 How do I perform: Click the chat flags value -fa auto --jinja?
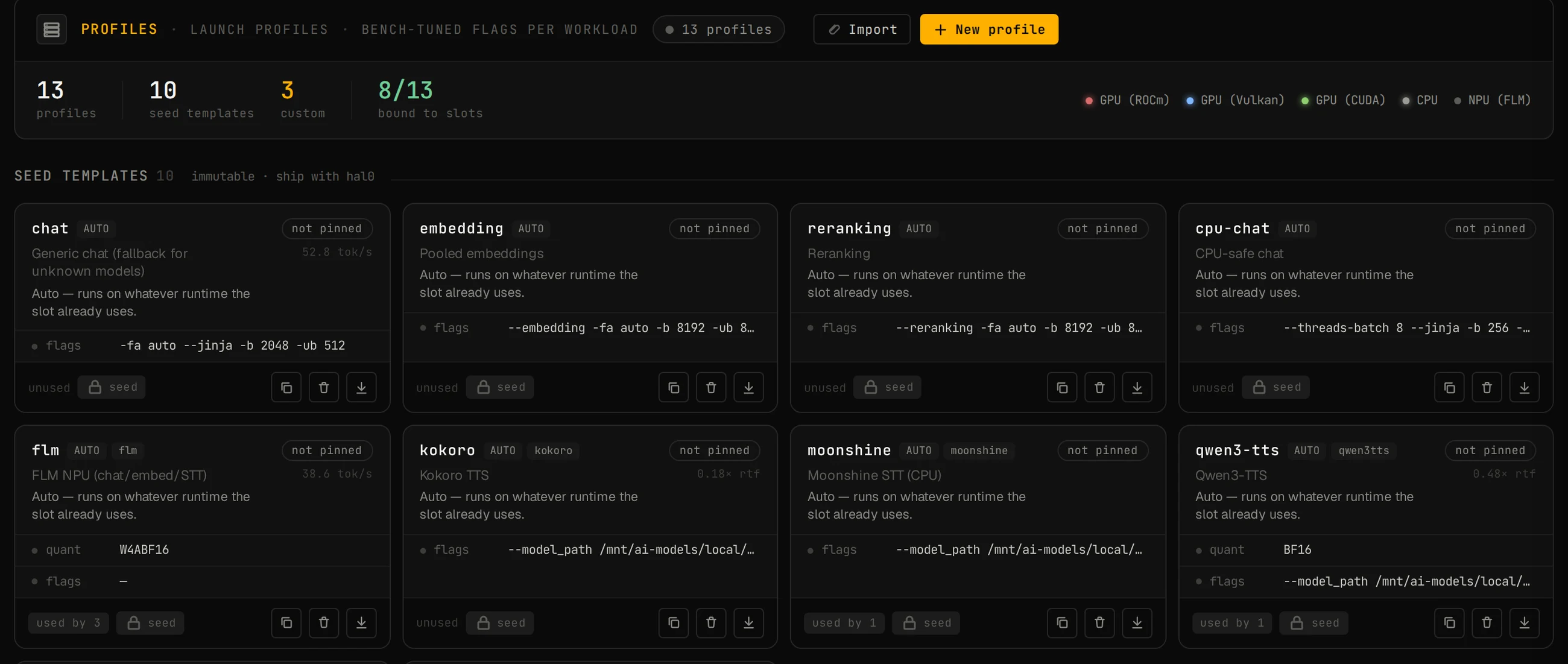[x=233, y=346]
